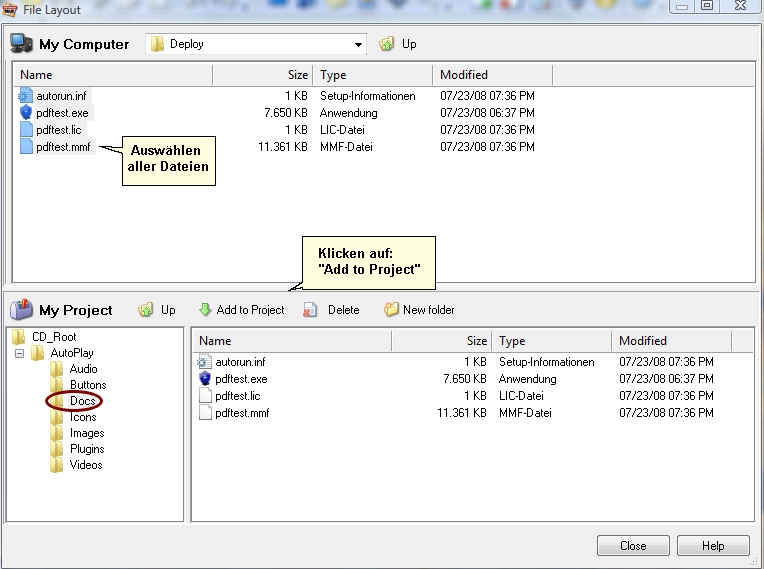
Task: Select the Plugins folder in the tree
Action: 87,449
